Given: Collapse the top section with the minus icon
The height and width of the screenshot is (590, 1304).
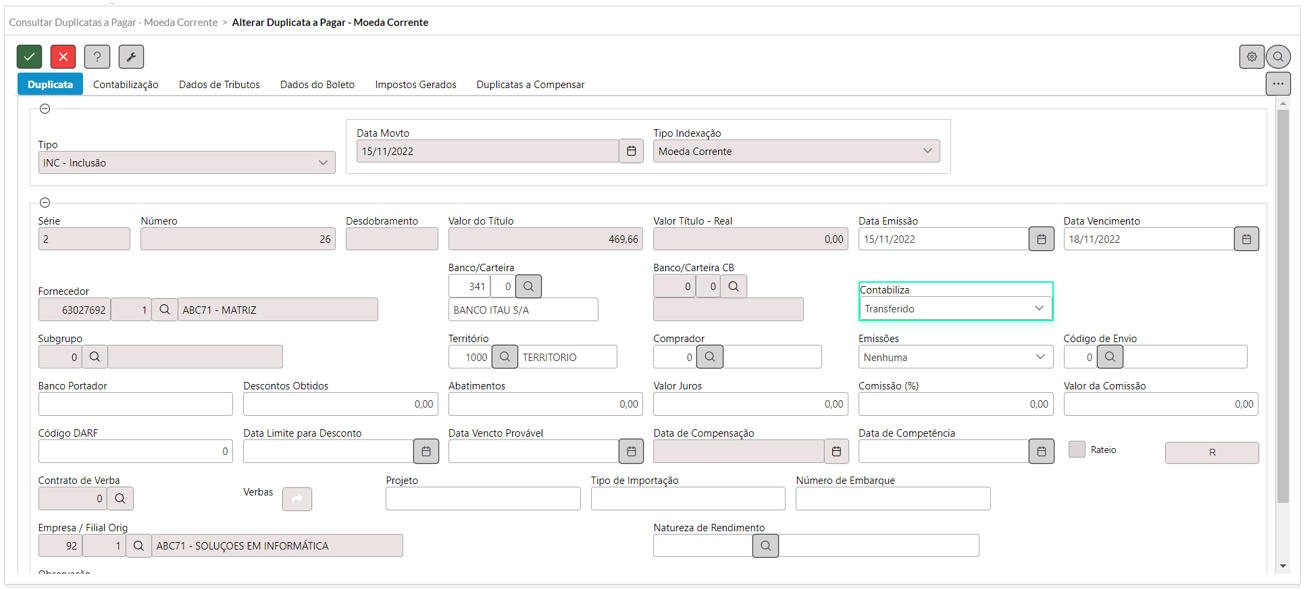Looking at the screenshot, I should tap(45, 109).
